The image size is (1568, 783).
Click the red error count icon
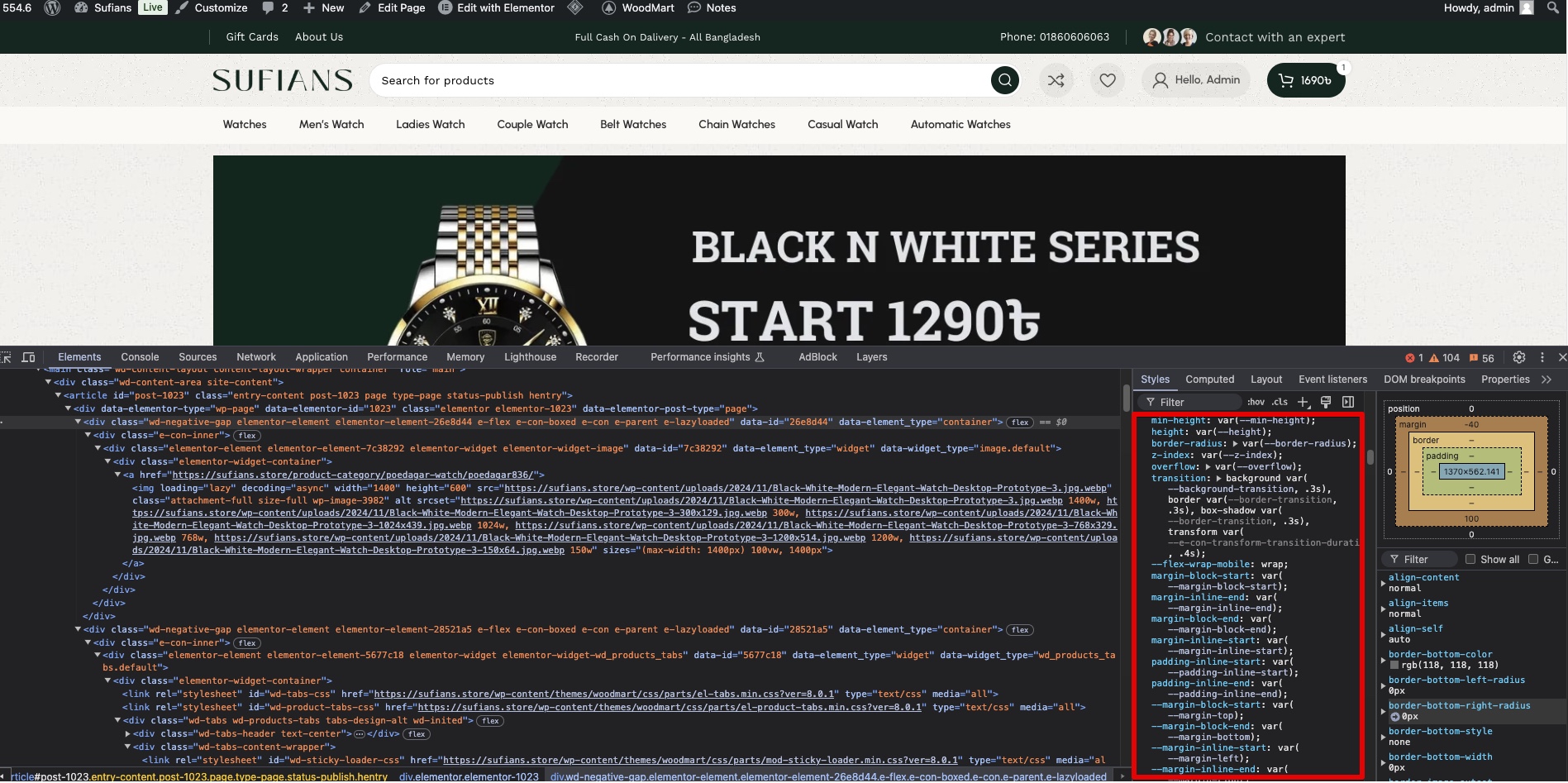[1409, 358]
